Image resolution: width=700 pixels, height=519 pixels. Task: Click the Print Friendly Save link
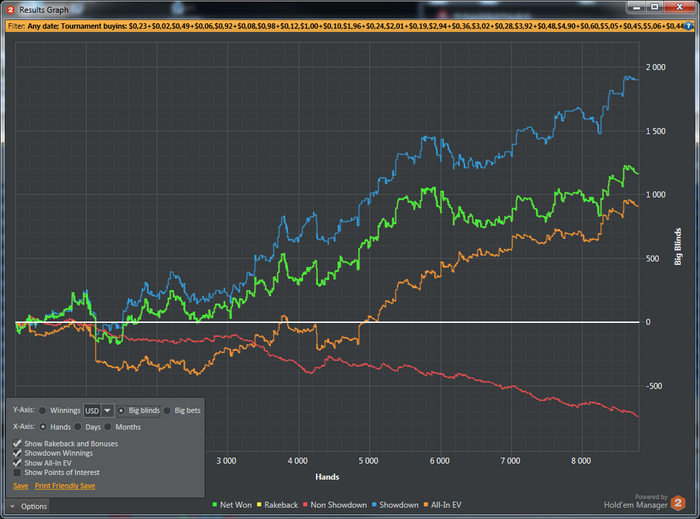coord(65,486)
